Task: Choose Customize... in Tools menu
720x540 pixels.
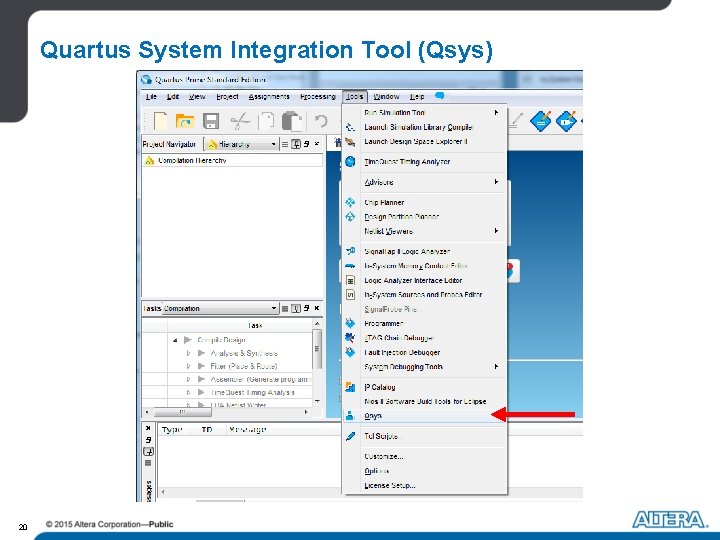Action: pos(425,456)
